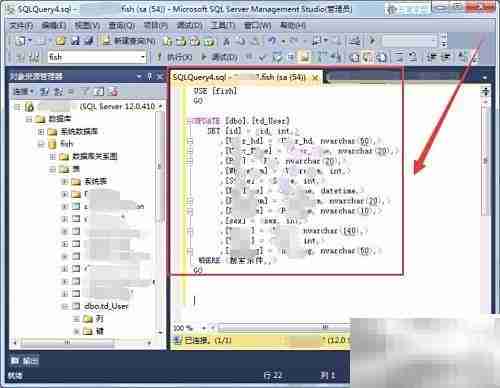Image resolution: width=500 pixels, height=388 pixels.
Task: Click the Parse checkmark icon
Action: point(262,57)
